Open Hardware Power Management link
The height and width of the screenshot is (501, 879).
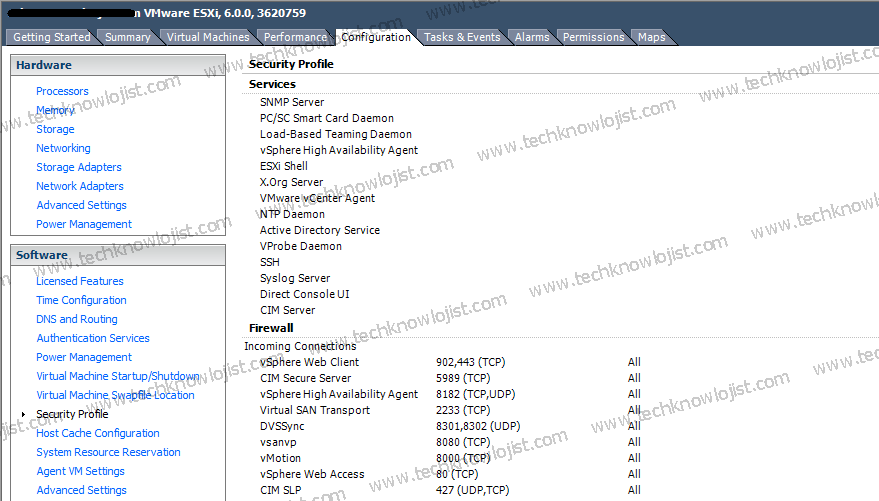(84, 224)
